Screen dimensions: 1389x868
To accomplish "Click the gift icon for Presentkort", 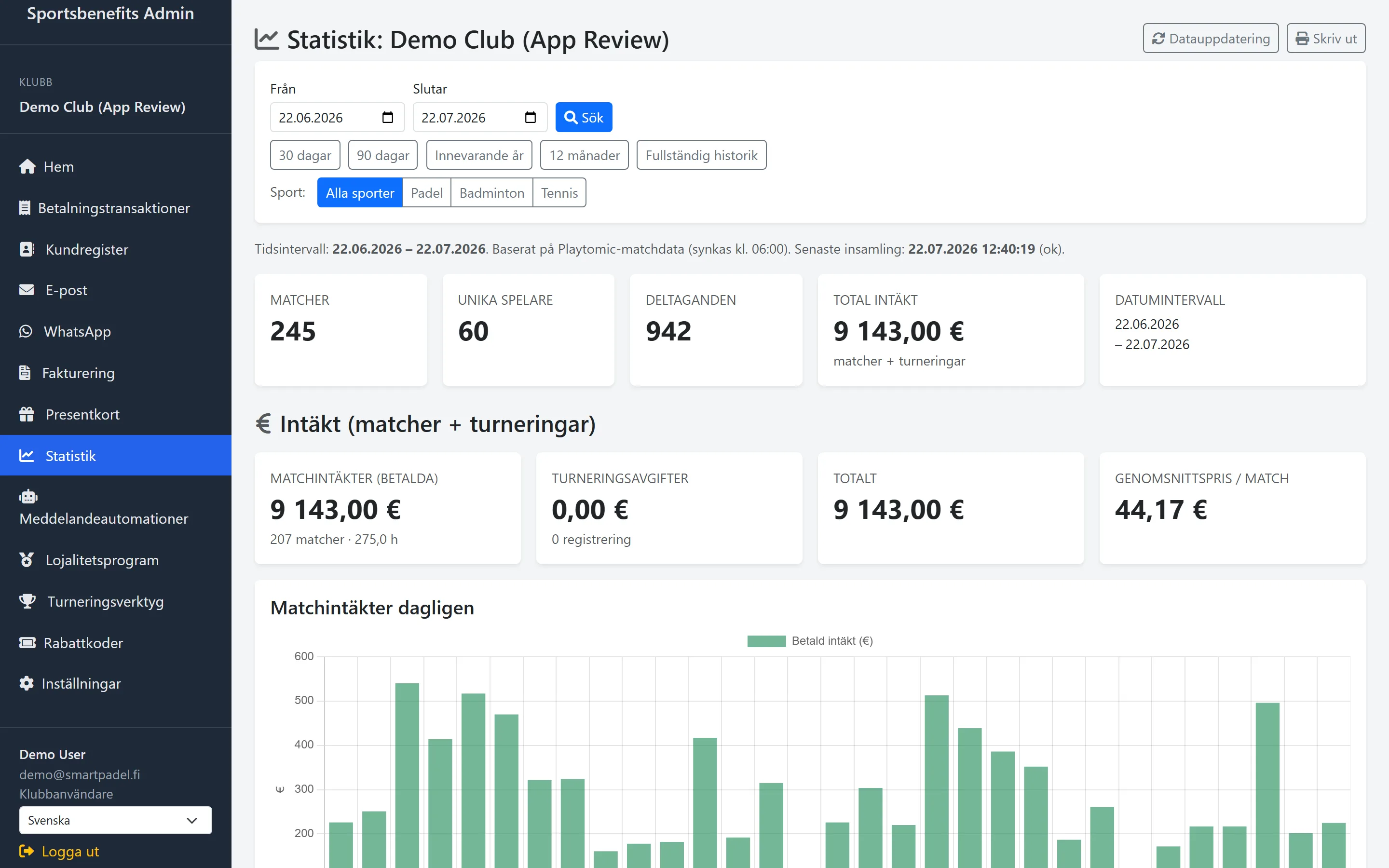I will tap(27, 414).
